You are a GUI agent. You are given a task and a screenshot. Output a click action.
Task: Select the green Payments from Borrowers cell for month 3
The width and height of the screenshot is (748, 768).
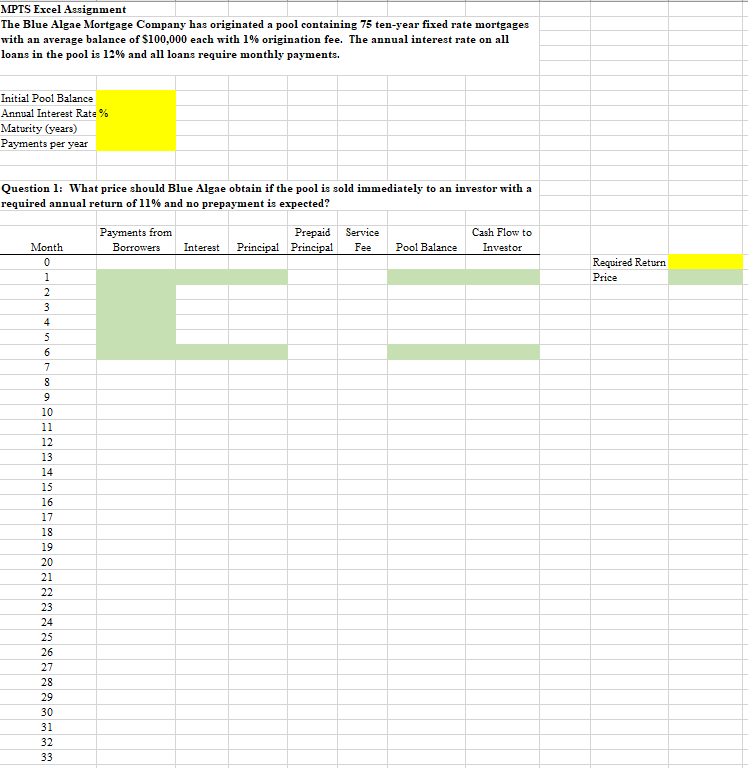(x=136, y=307)
